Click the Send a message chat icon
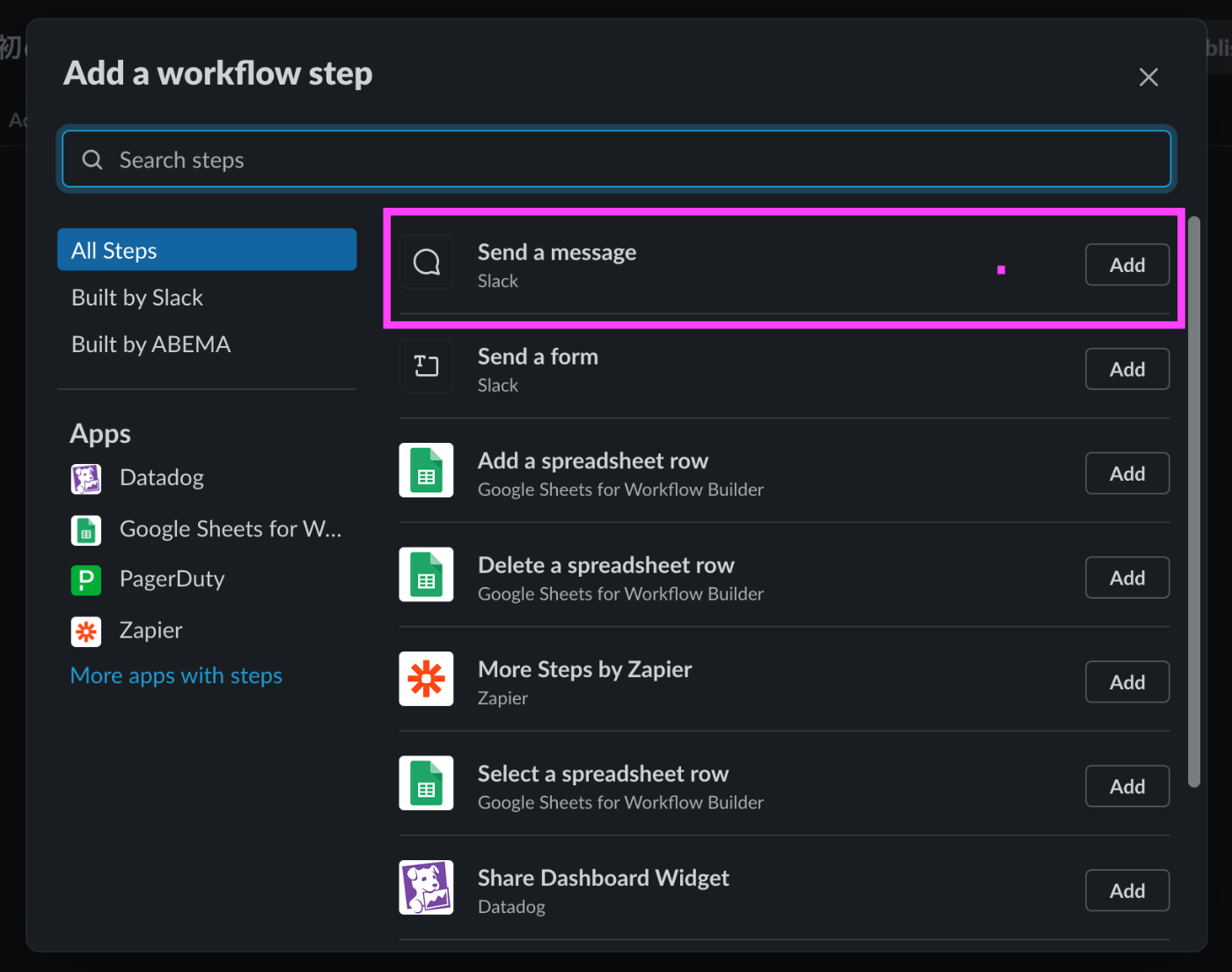 [x=427, y=261]
